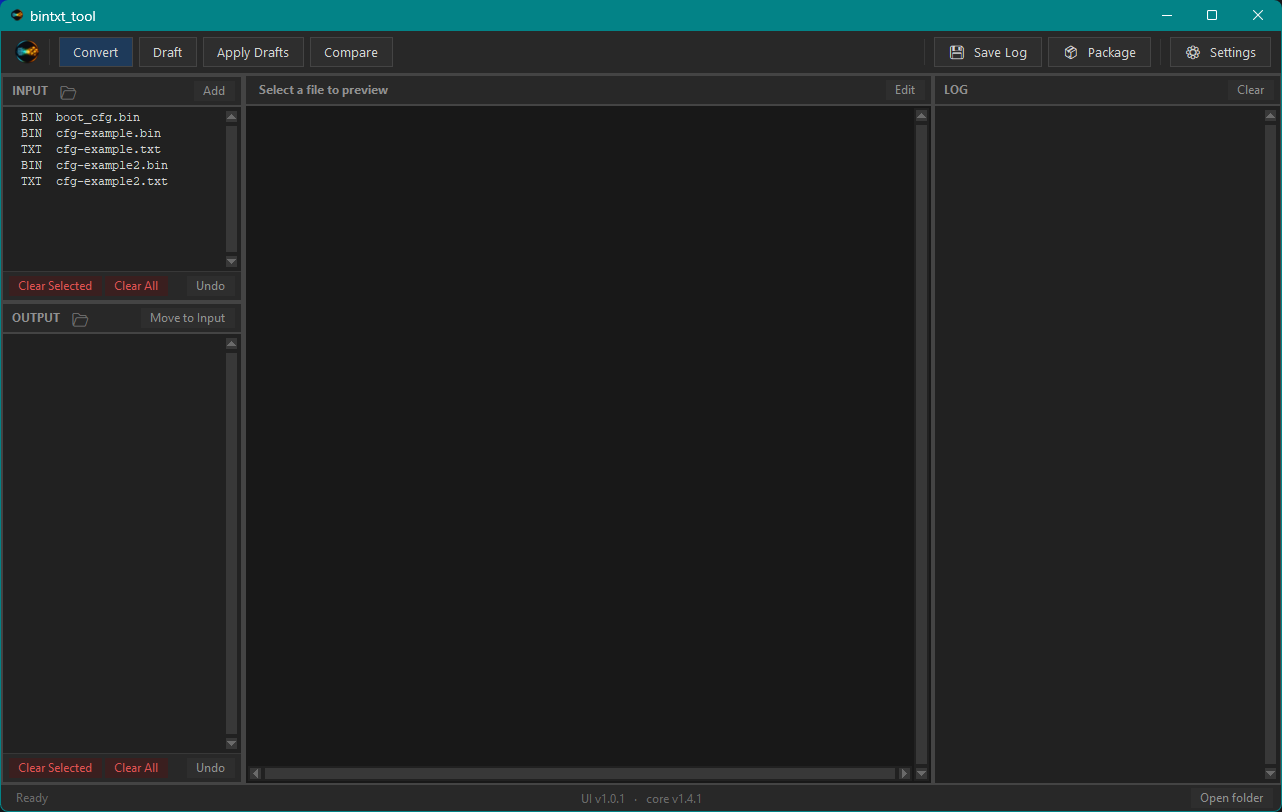Click the OUTPUT list scroll-down arrow
Screen dimensions: 1282x812
(x=231, y=743)
